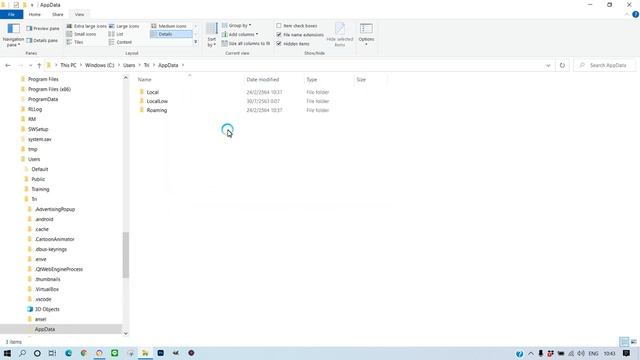The image size is (640, 360).
Task: Switch layout to Medium icons
Action: coord(169,26)
